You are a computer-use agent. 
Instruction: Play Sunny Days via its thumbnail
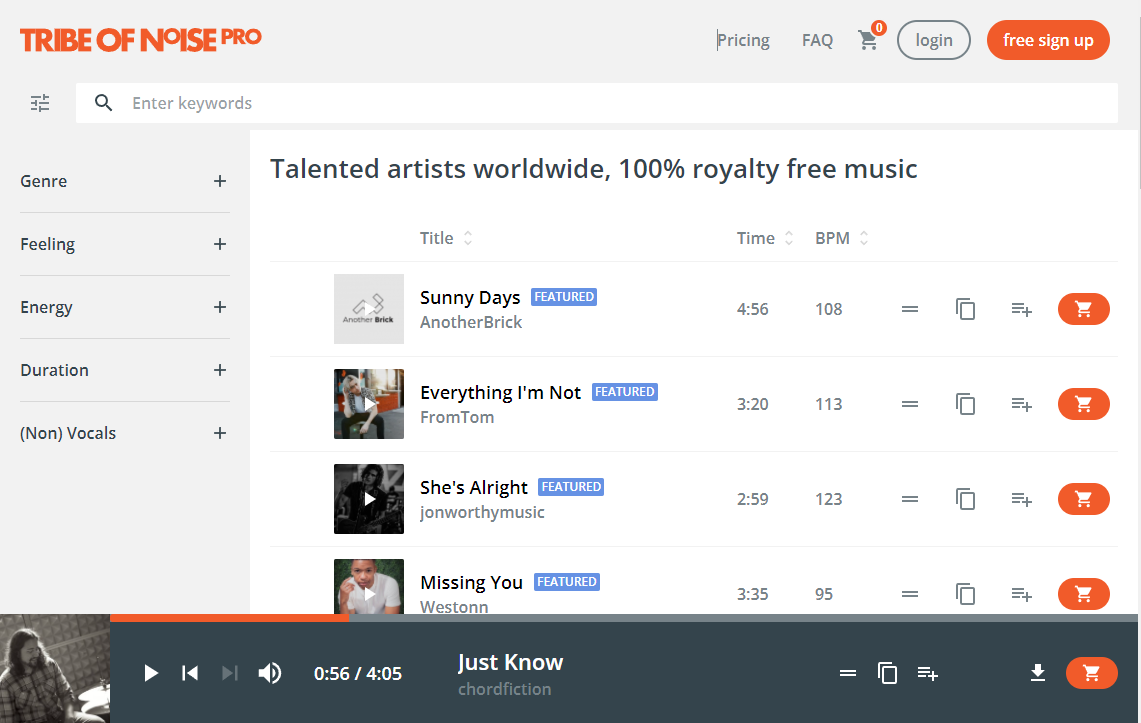click(369, 309)
